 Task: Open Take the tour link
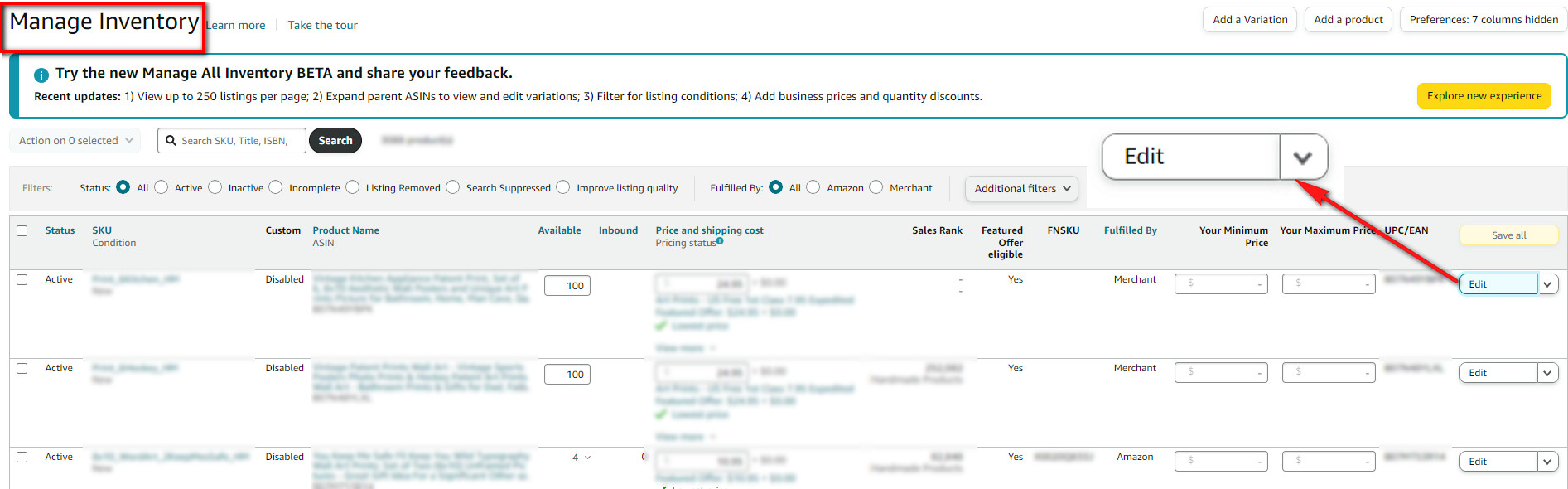click(x=323, y=25)
